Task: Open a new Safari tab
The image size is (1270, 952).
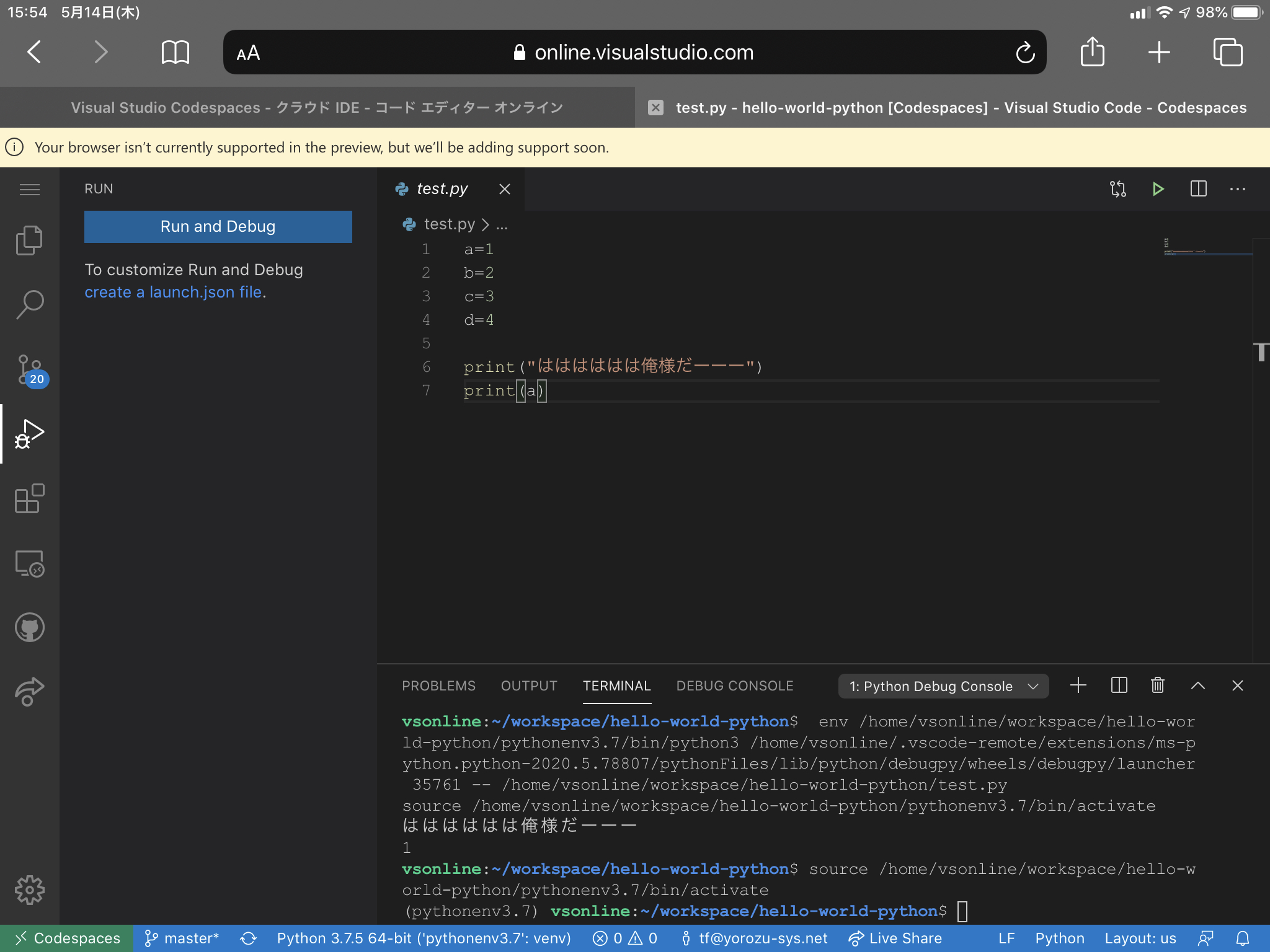Action: 1159,52
